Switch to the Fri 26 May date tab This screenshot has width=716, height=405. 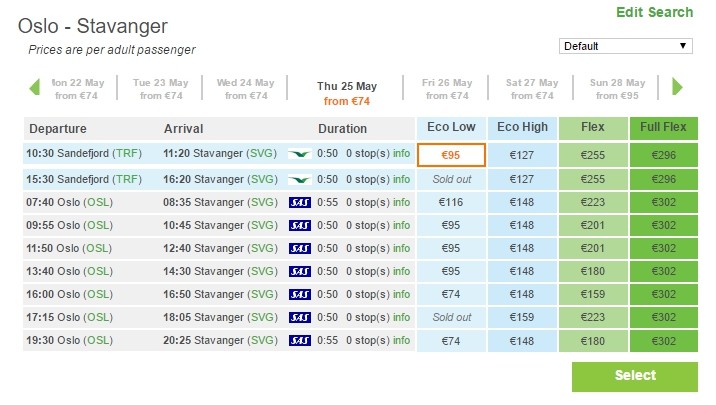(446, 89)
